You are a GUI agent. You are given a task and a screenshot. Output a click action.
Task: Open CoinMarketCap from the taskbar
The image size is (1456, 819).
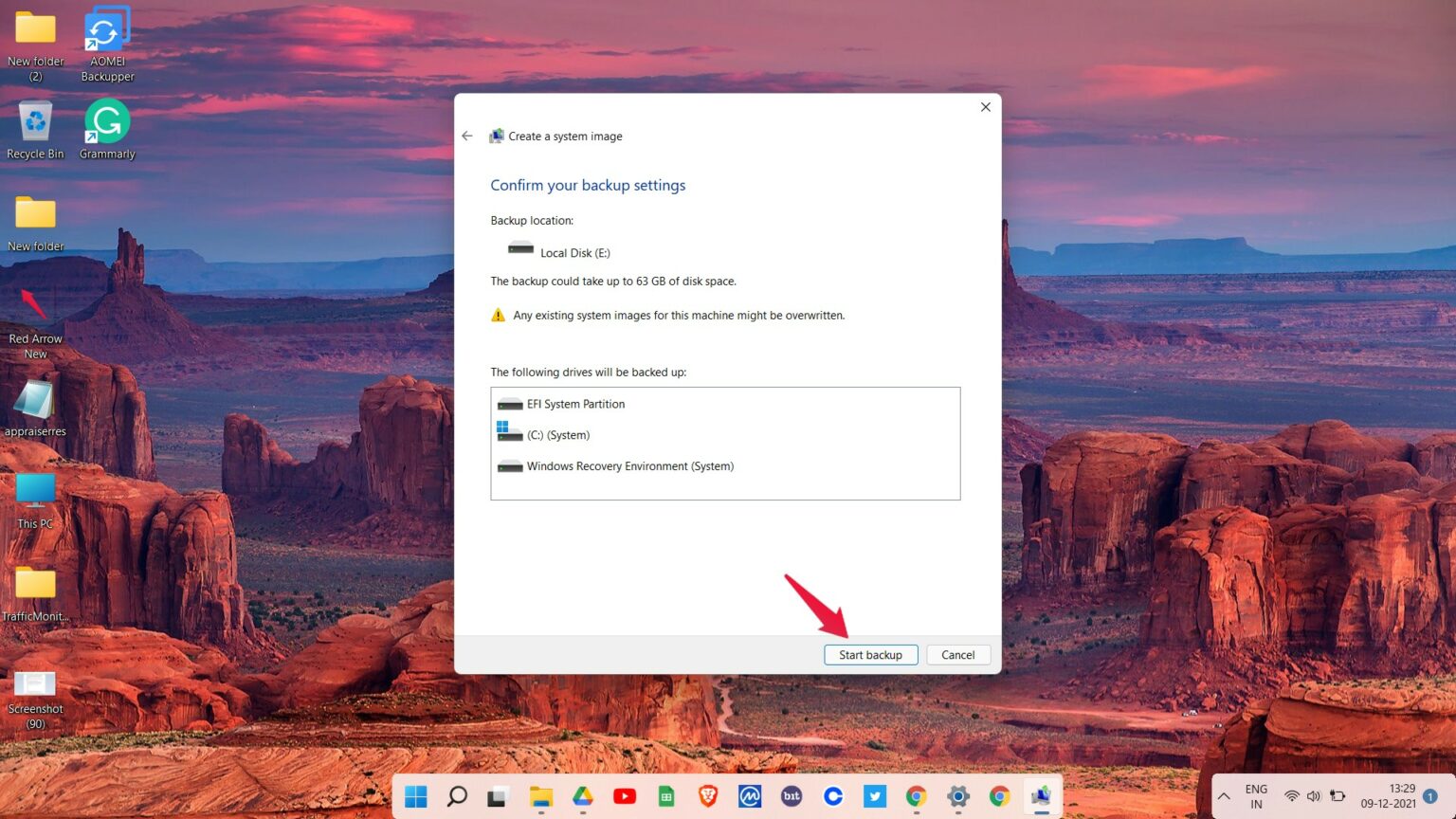(x=750, y=796)
